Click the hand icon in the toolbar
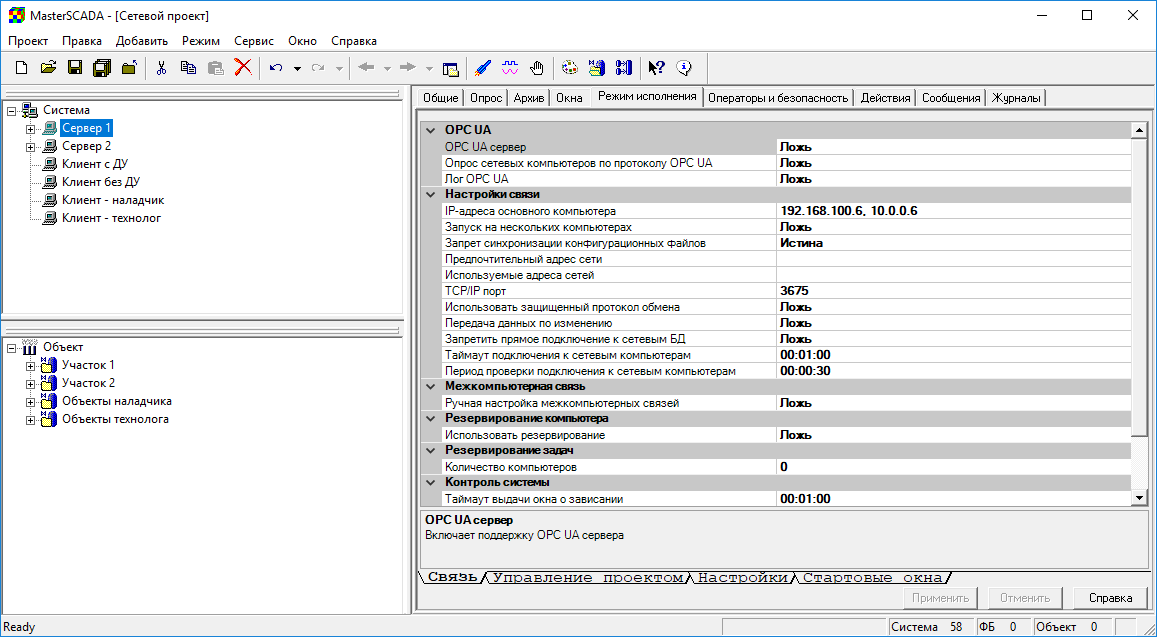This screenshot has width=1157, height=637. (x=537, y=68)
